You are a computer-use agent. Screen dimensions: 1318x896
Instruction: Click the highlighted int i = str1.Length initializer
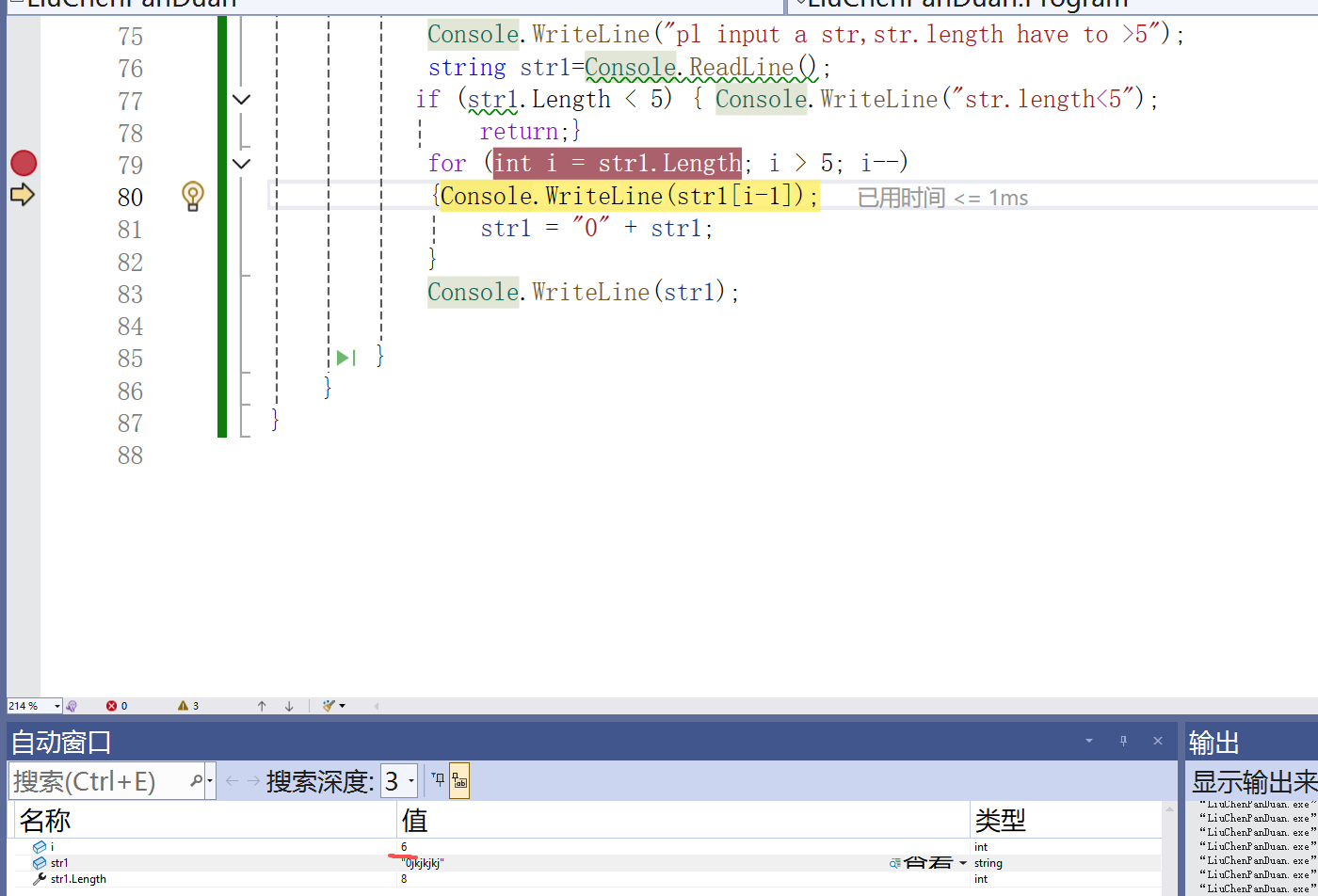(x=618, y=163)
